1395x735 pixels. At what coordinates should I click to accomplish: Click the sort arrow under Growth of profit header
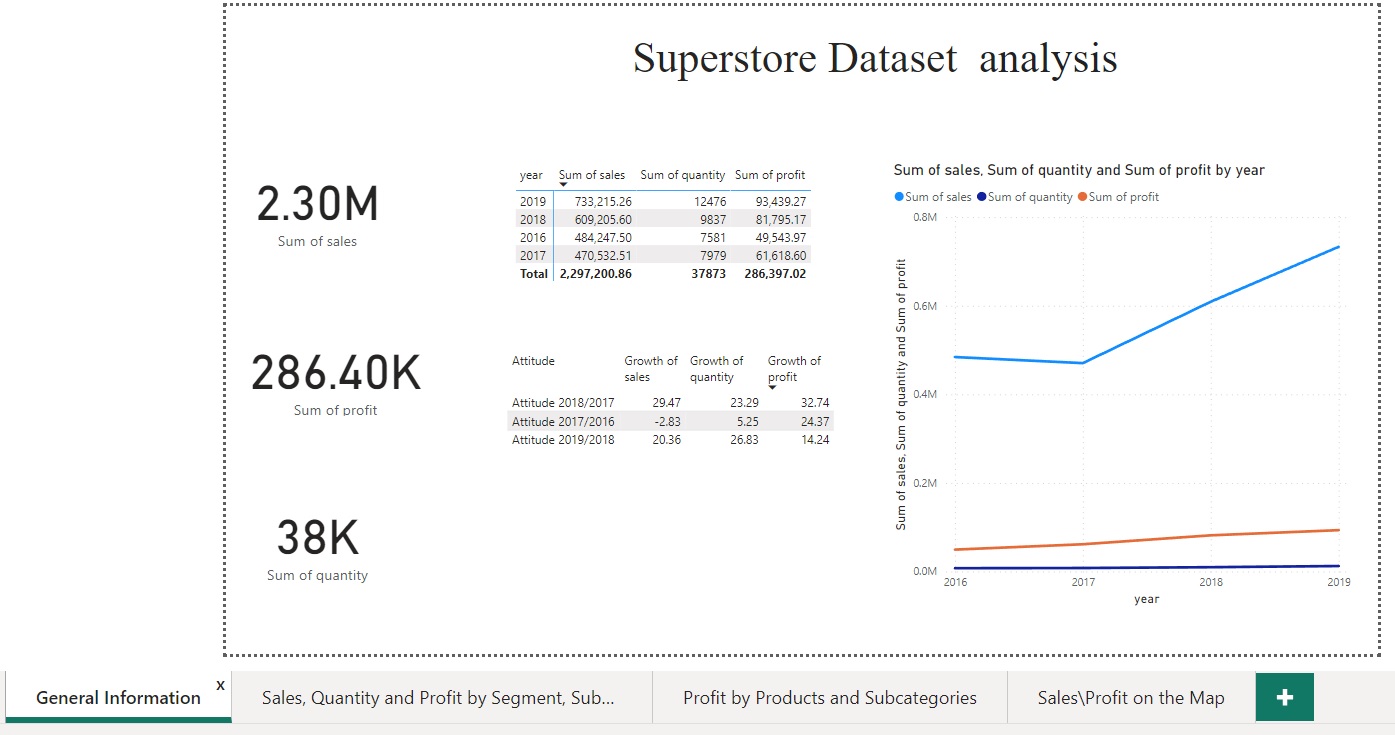point(772,387)
